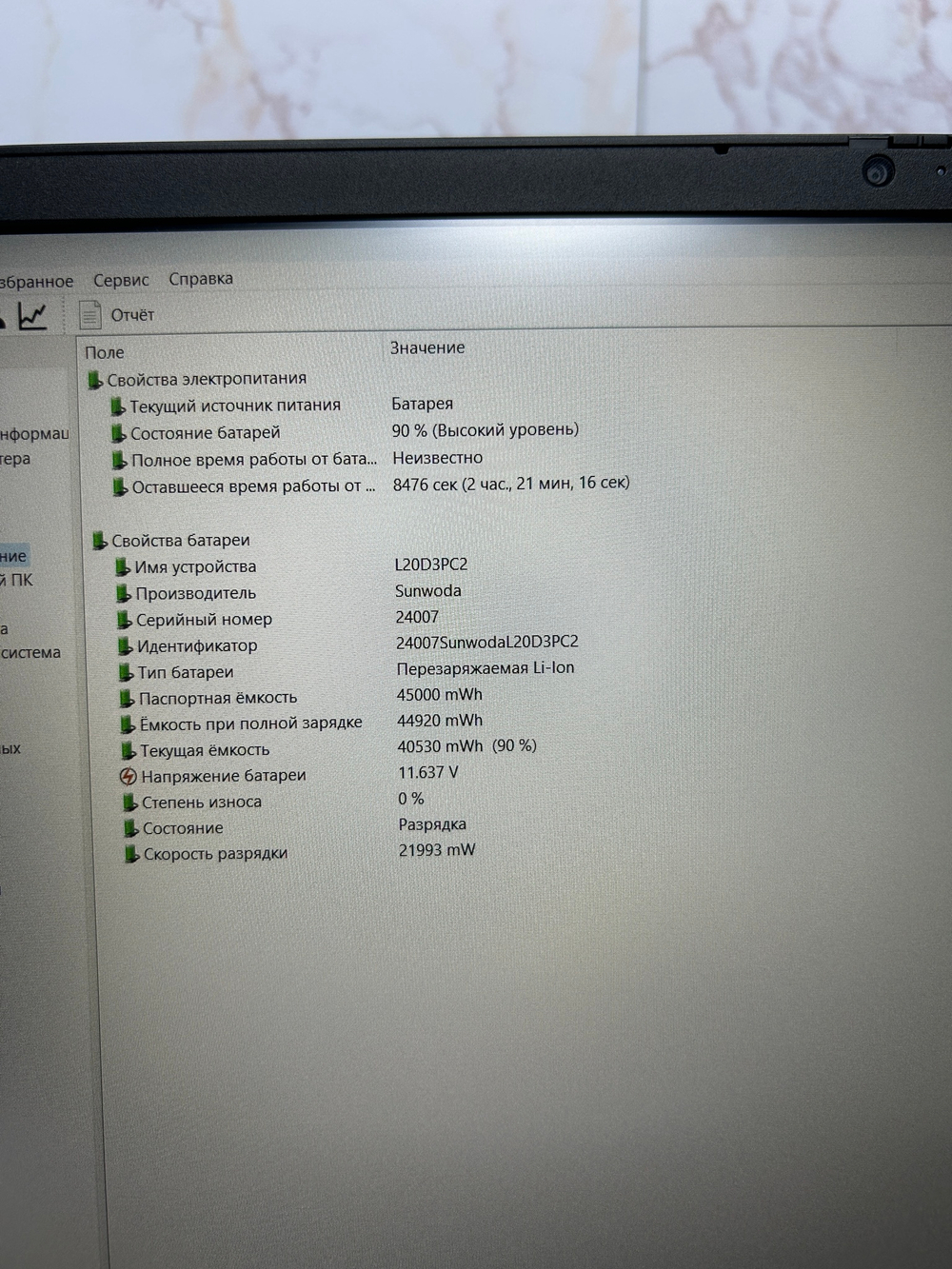Viewport: 952px width, 1269px height.
Task: Click the value Батарея
Action: point(423,405)
